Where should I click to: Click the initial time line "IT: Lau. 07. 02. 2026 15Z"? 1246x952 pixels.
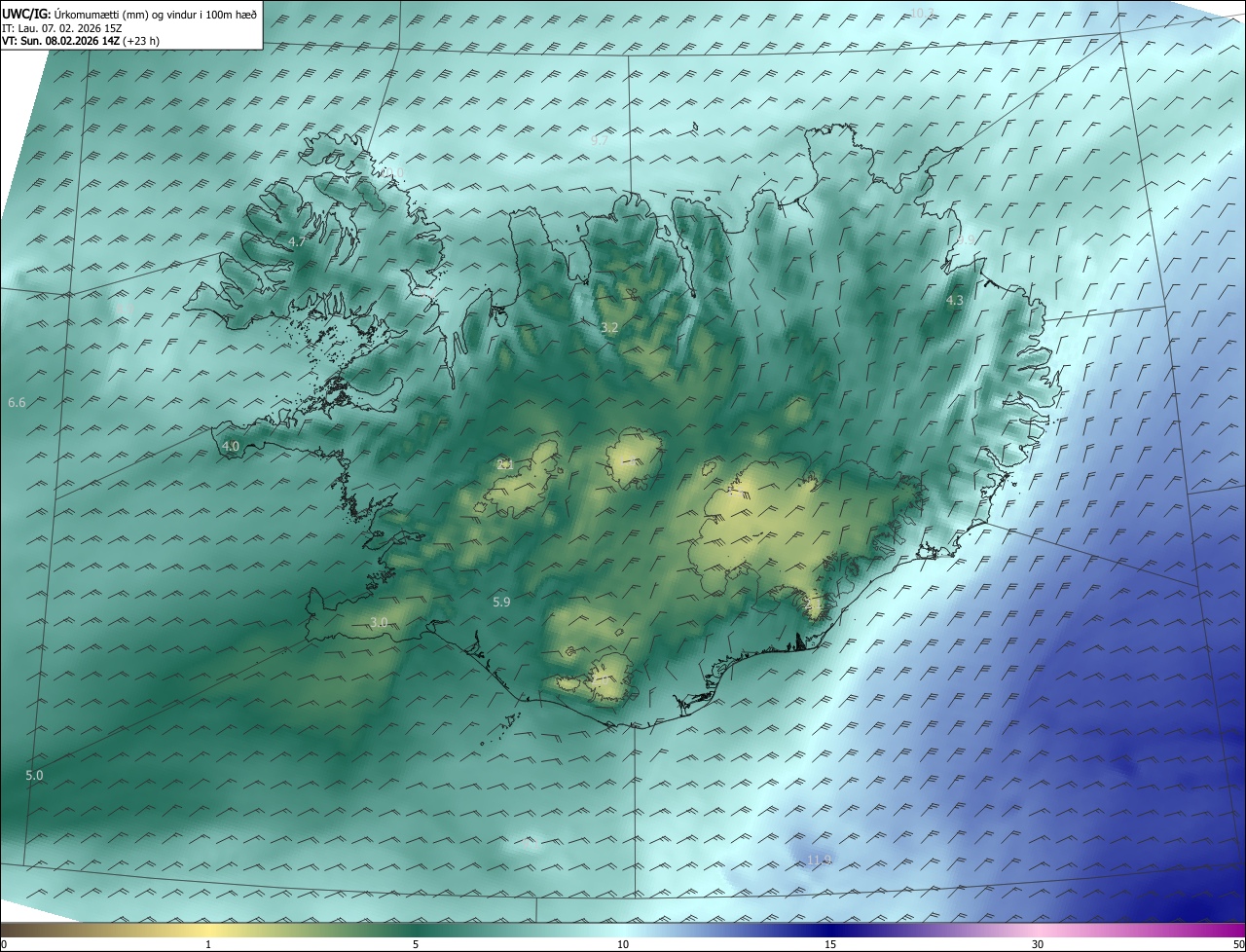[x=62, y=28]
